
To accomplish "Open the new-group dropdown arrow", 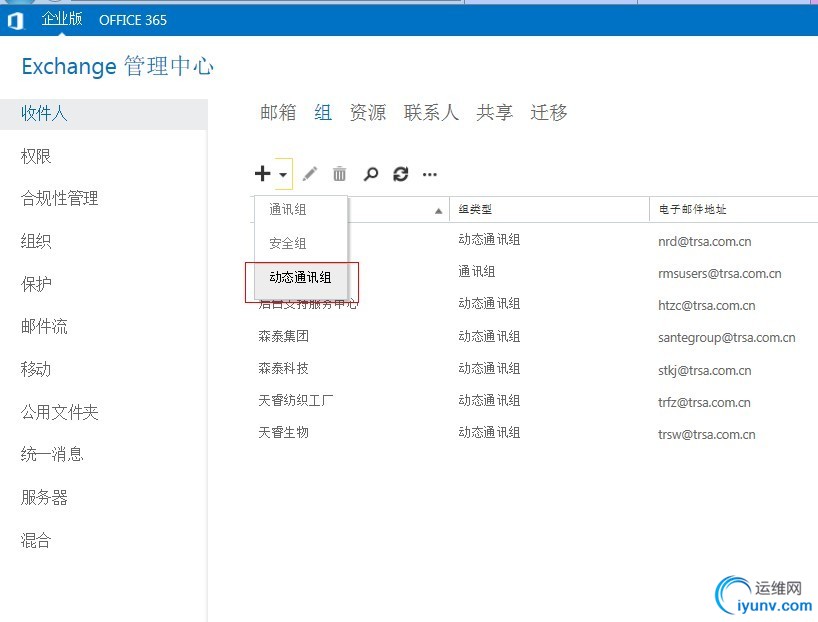I will tap(283, 174).
